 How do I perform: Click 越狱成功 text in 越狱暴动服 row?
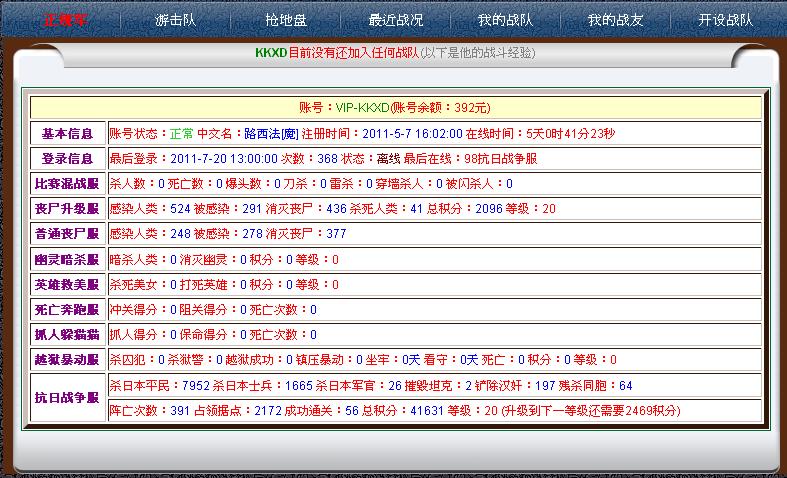click(x=249, y=360)
